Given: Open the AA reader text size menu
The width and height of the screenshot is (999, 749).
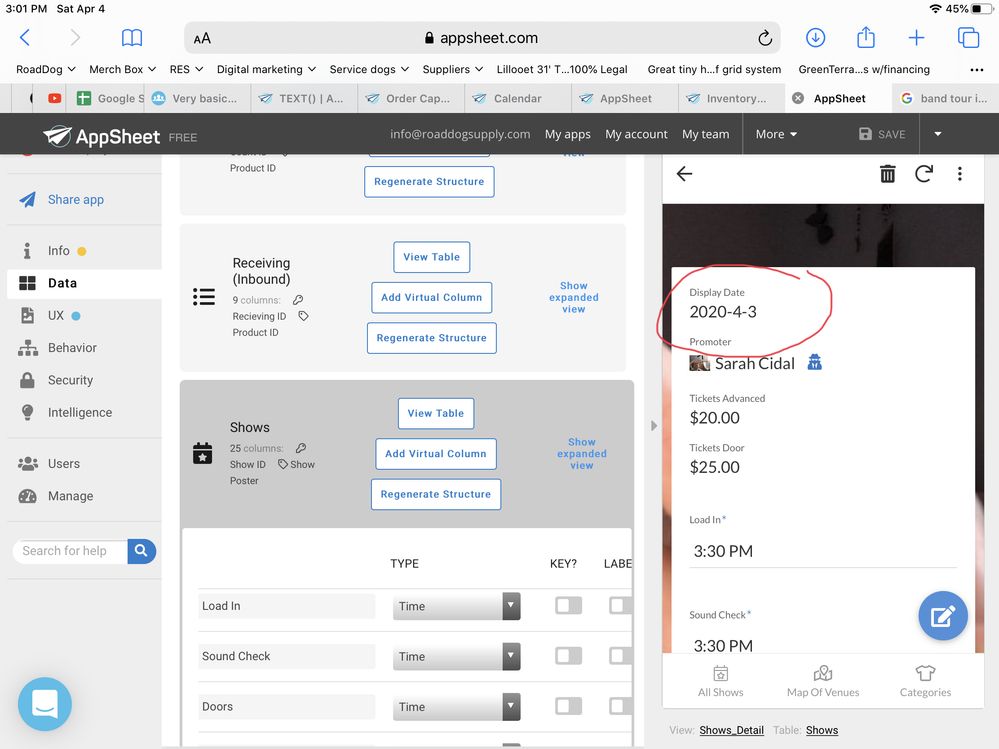Looking at the screenshot, I should 202,39.
